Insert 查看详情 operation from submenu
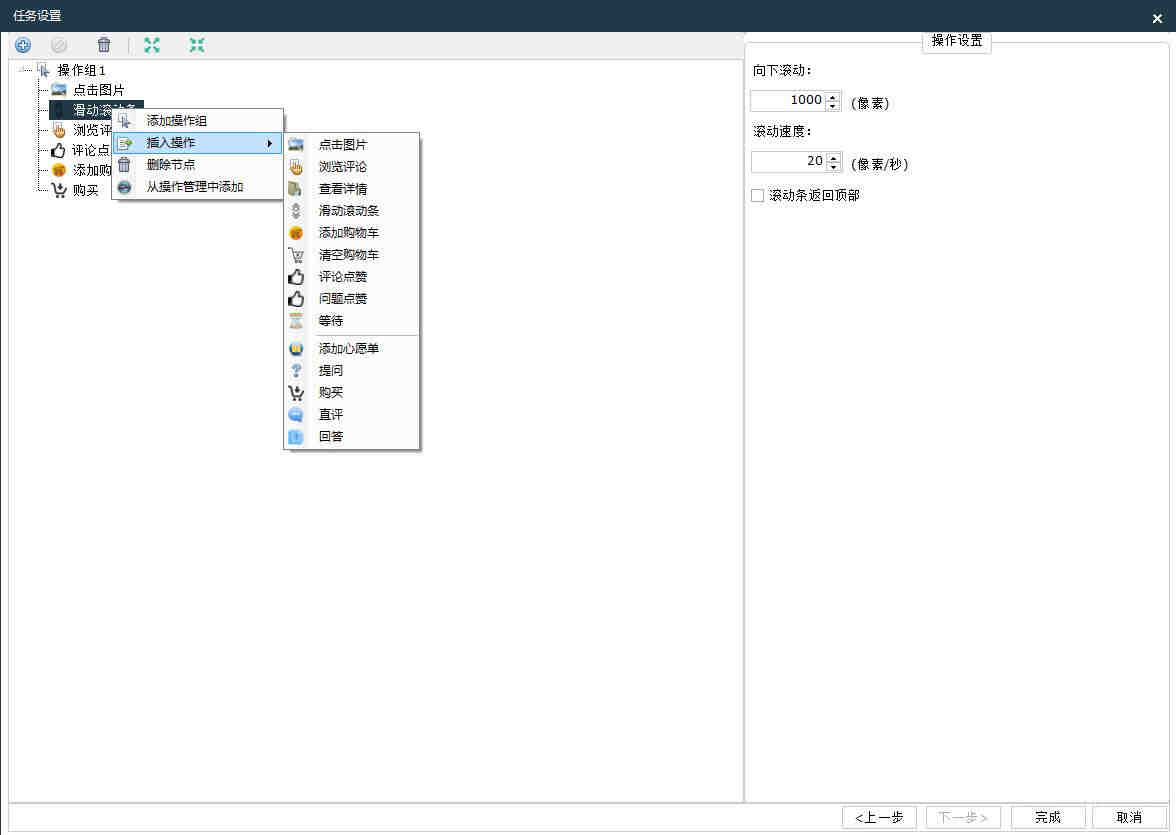Image resolution: width=1176 pixels, height=835 pixels. click(x=351, y=188)
